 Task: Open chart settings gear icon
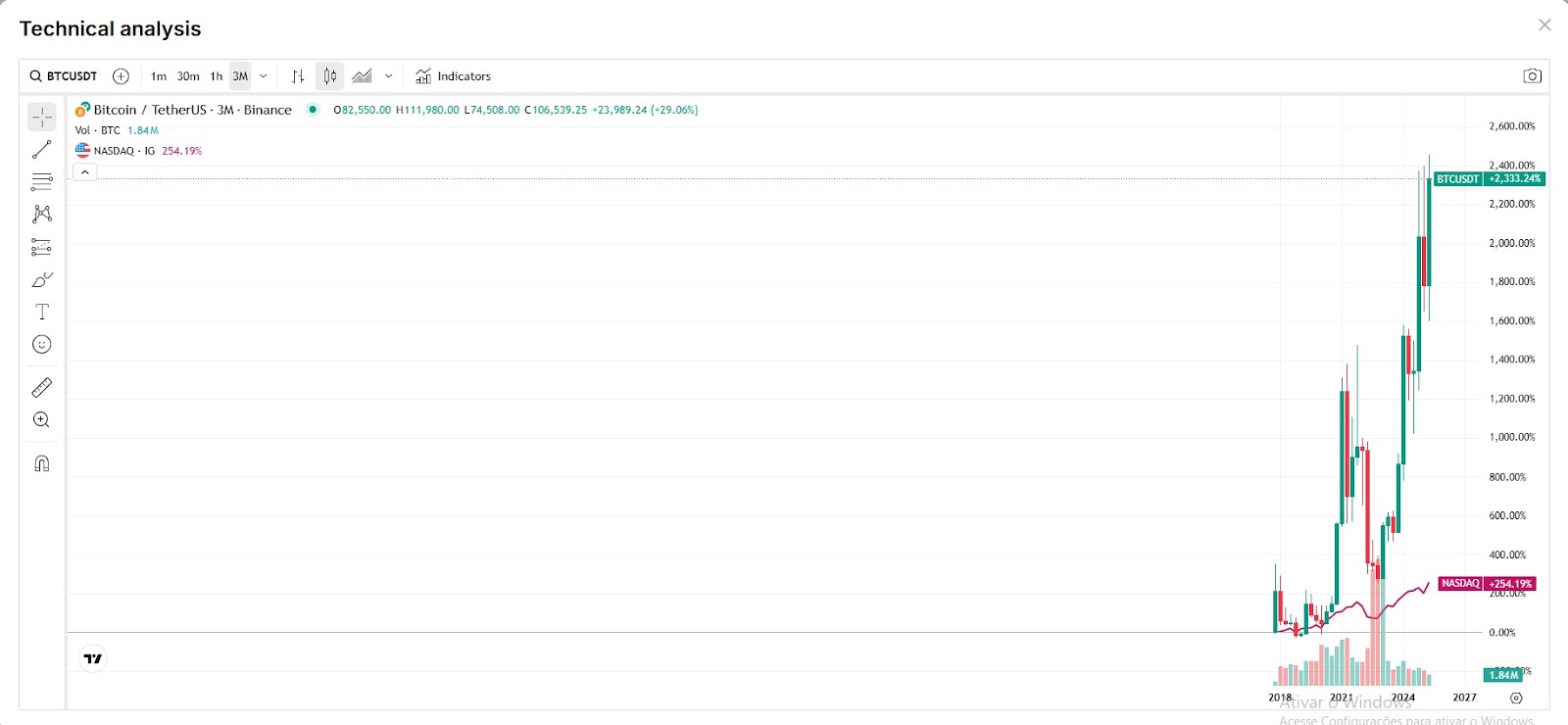[1516, 699]
